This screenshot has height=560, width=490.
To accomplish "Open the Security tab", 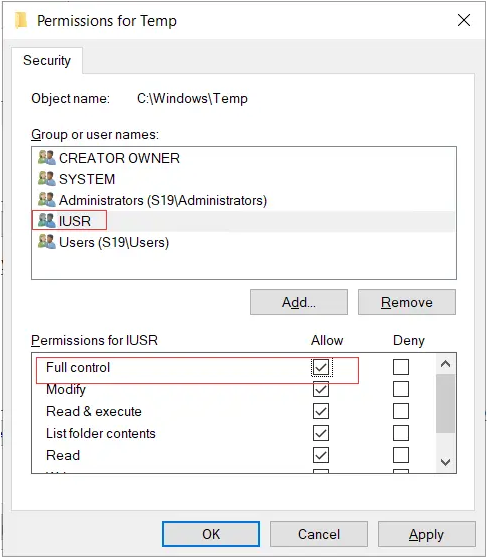I will click(x=47, y=60).
